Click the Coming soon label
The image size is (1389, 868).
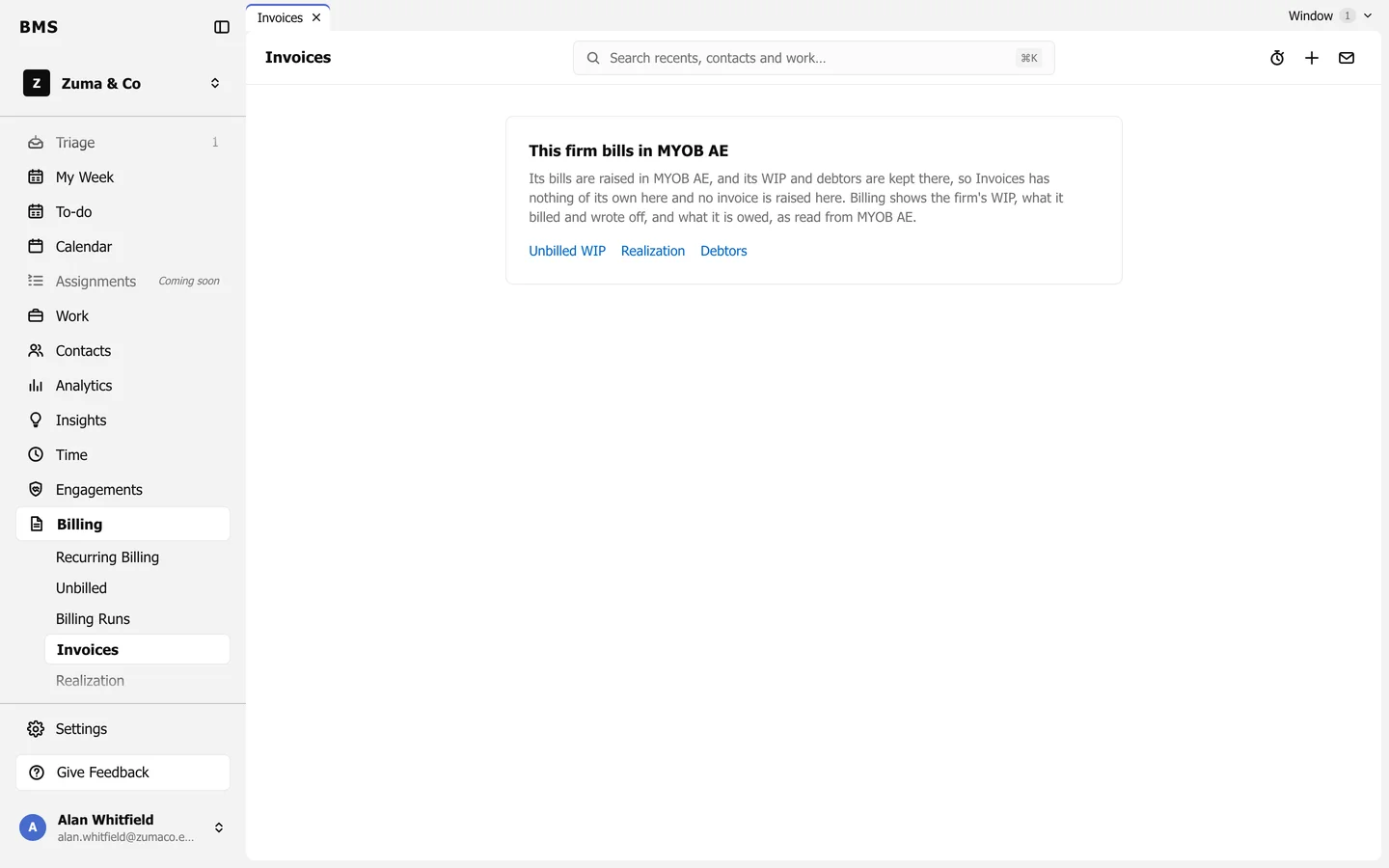tap(189, 282)
